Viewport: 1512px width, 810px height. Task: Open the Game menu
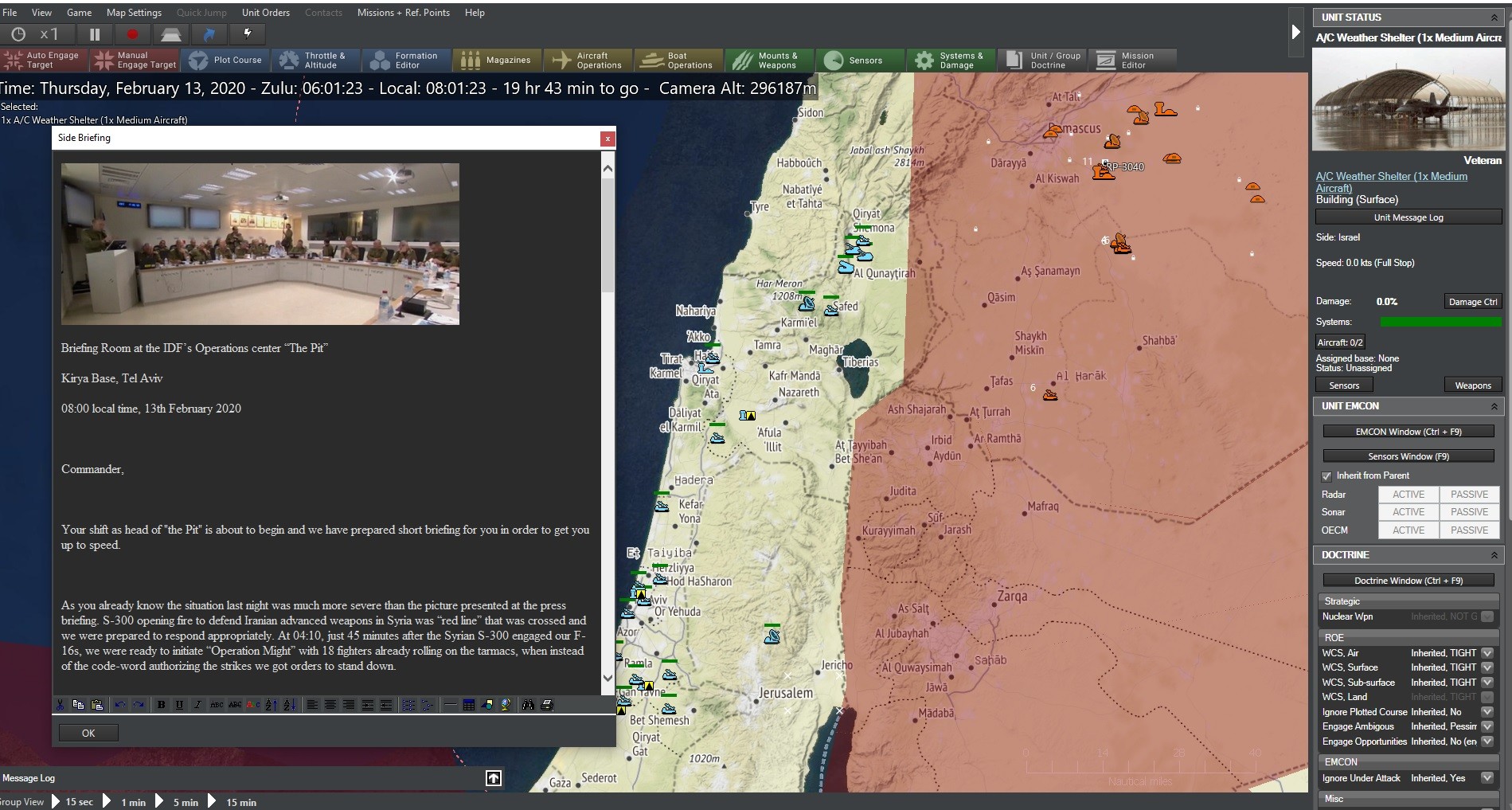79,12
